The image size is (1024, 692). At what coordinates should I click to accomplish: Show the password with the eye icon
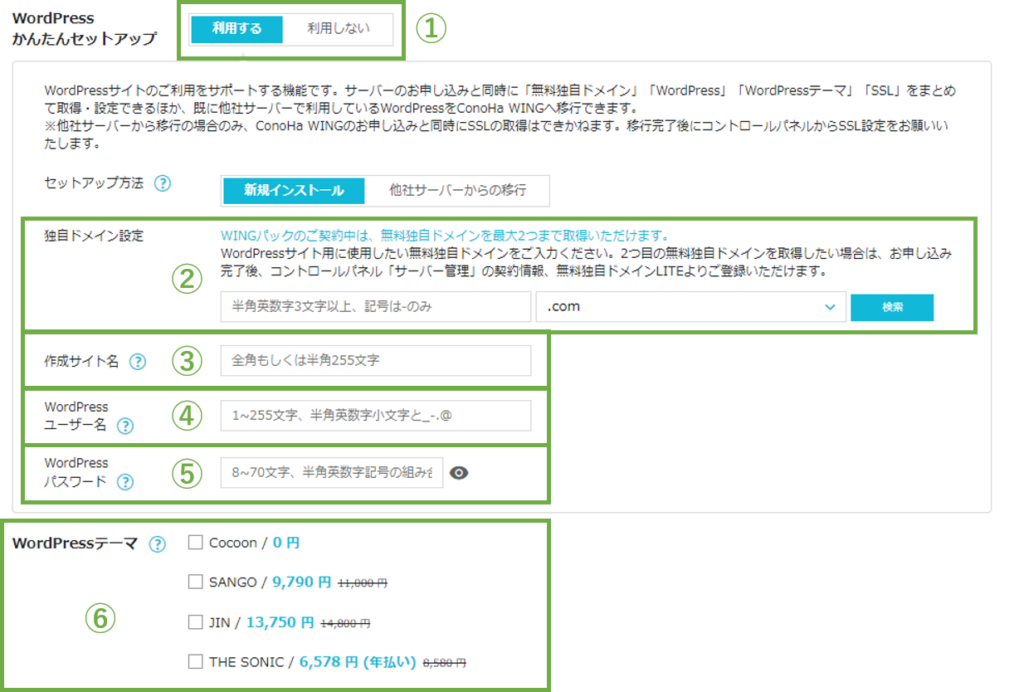[459, 473]
